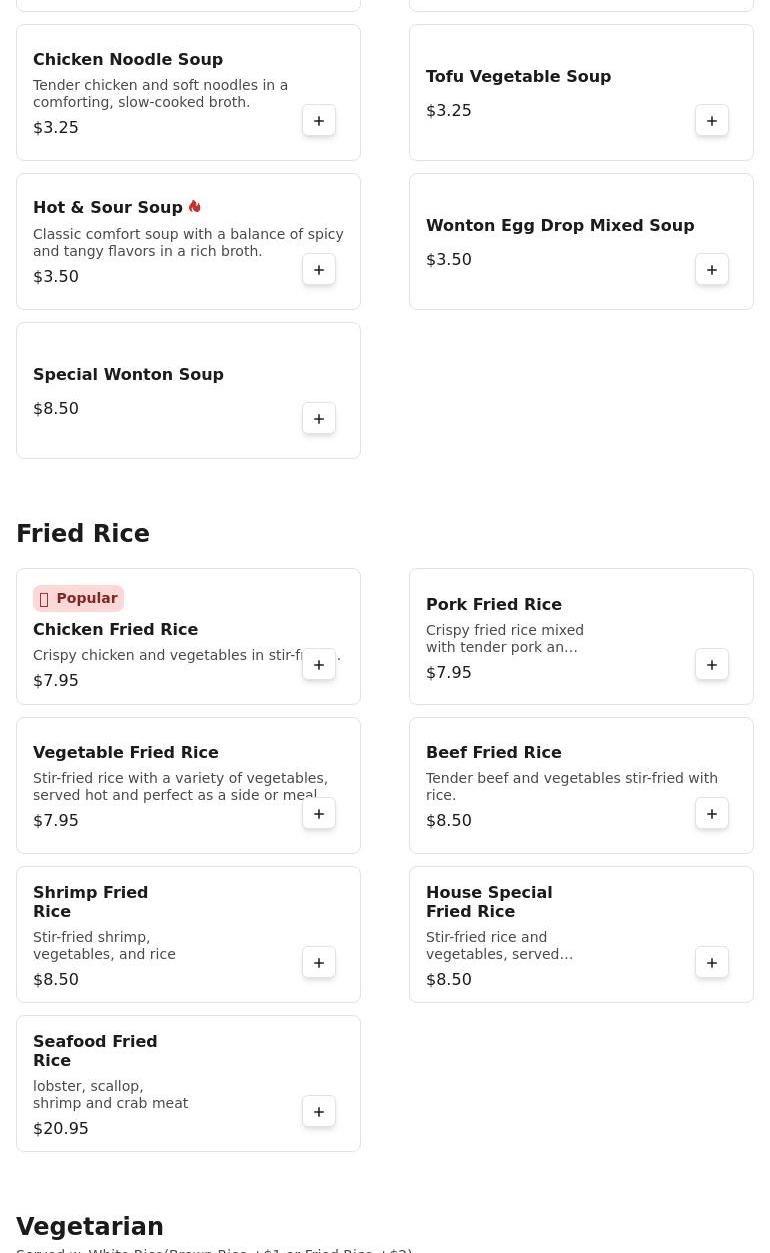
Task: Open Wonton Egg Drop Mixed Soup details
Action: click(x=559, y=226)
